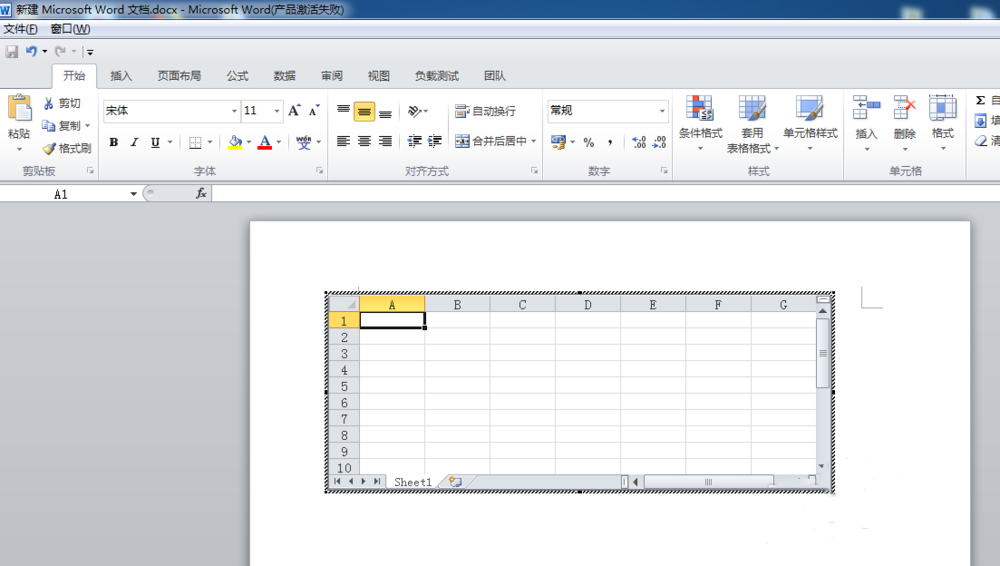Click the accounting number format icon

(558, 142)
